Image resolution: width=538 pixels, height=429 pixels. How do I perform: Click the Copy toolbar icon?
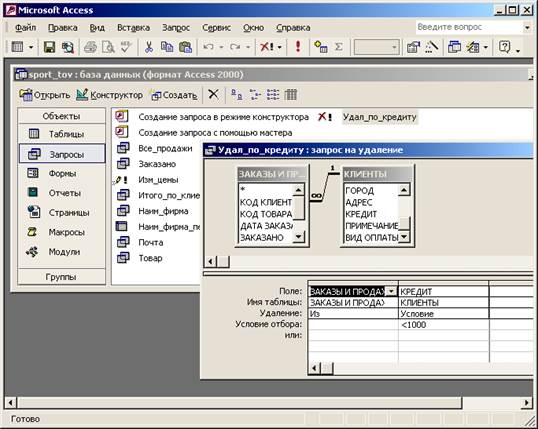167,47
